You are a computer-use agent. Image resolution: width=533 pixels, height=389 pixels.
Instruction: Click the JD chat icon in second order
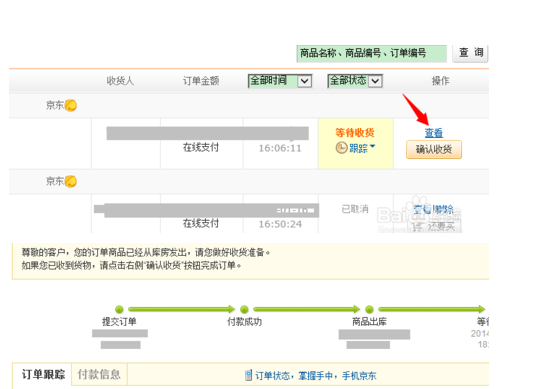[x=71, y=181]
